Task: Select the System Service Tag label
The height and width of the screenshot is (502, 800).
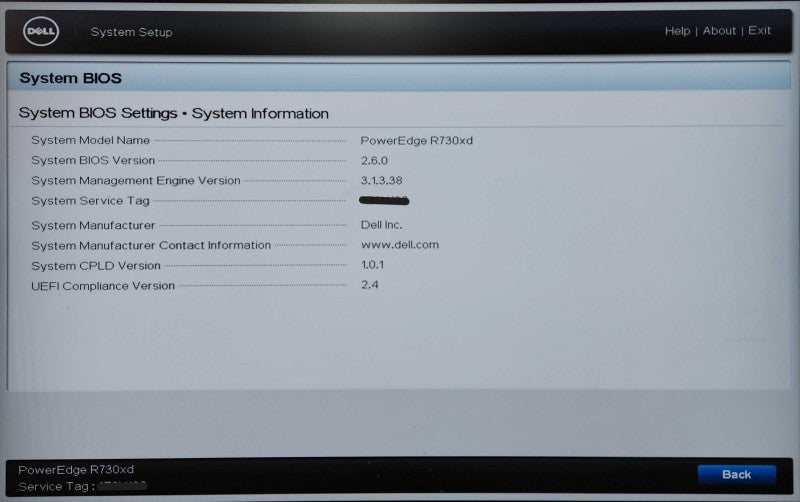Action: pos(90,201)
